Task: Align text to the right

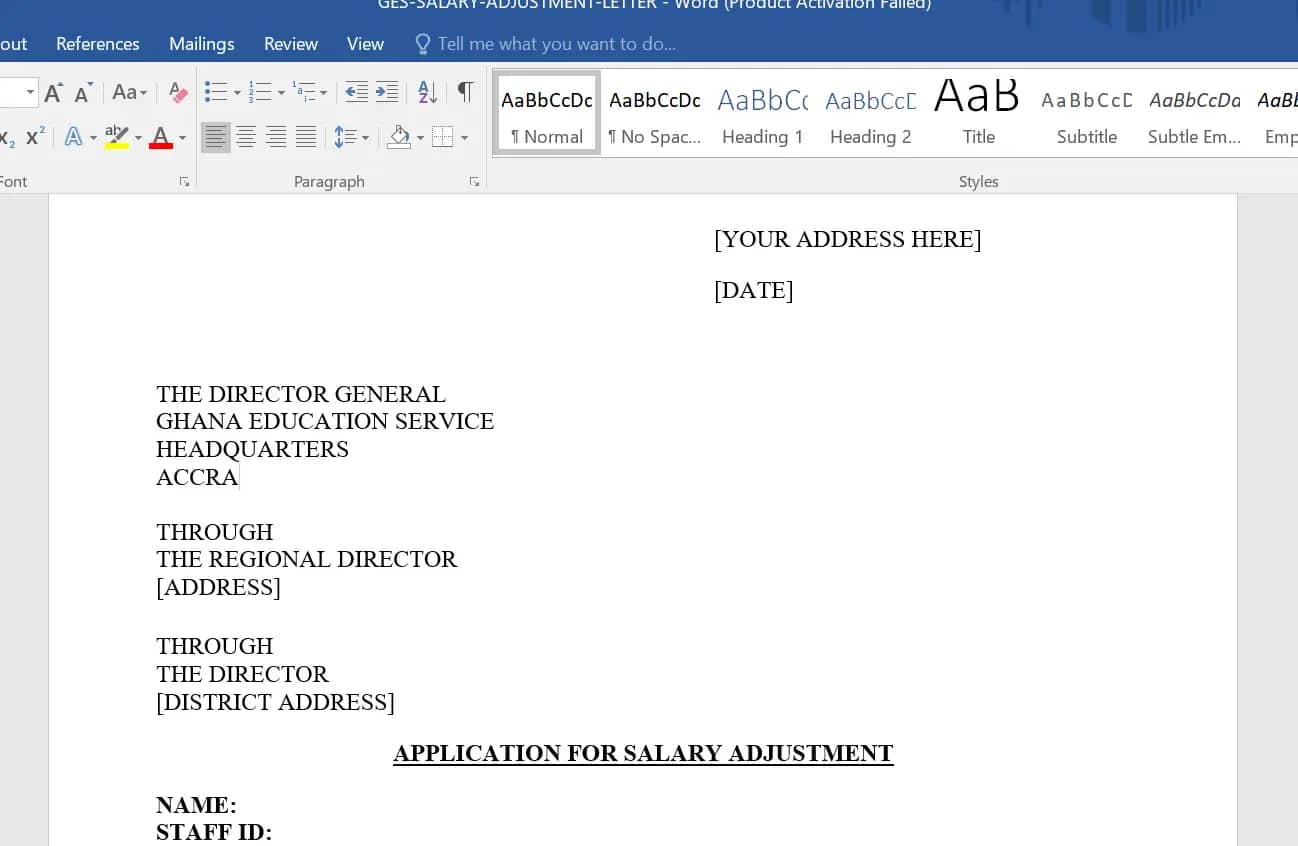Action: [276, 137]
